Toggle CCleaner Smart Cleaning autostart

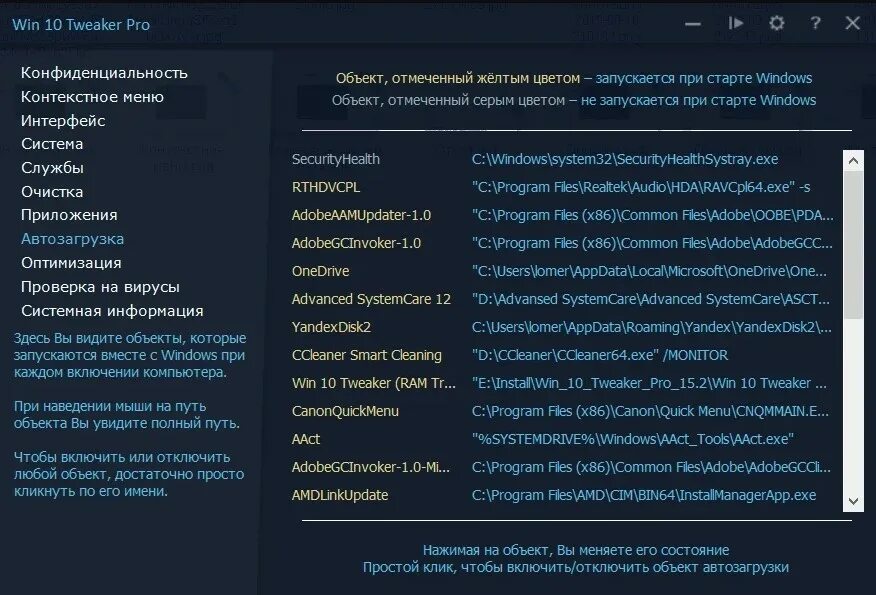366,355
